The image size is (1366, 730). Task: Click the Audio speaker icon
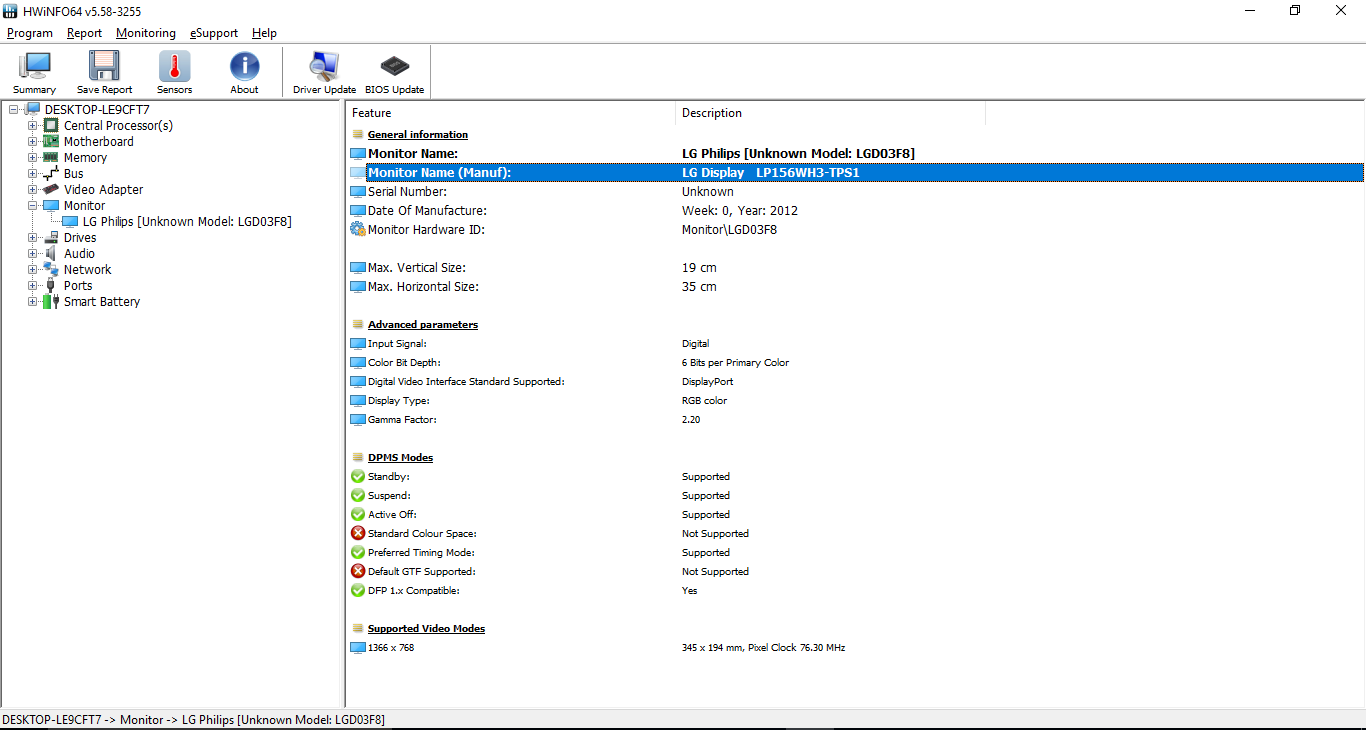[x=51, y=253]
